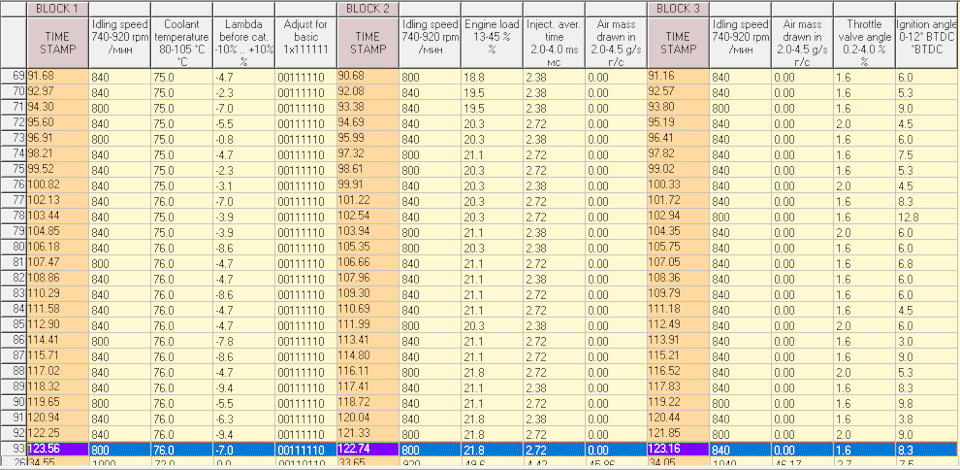The height and width of the screenshot is (470, 960).
Task: Click the Throttle valve angle column header
Action: click(864, 43)
